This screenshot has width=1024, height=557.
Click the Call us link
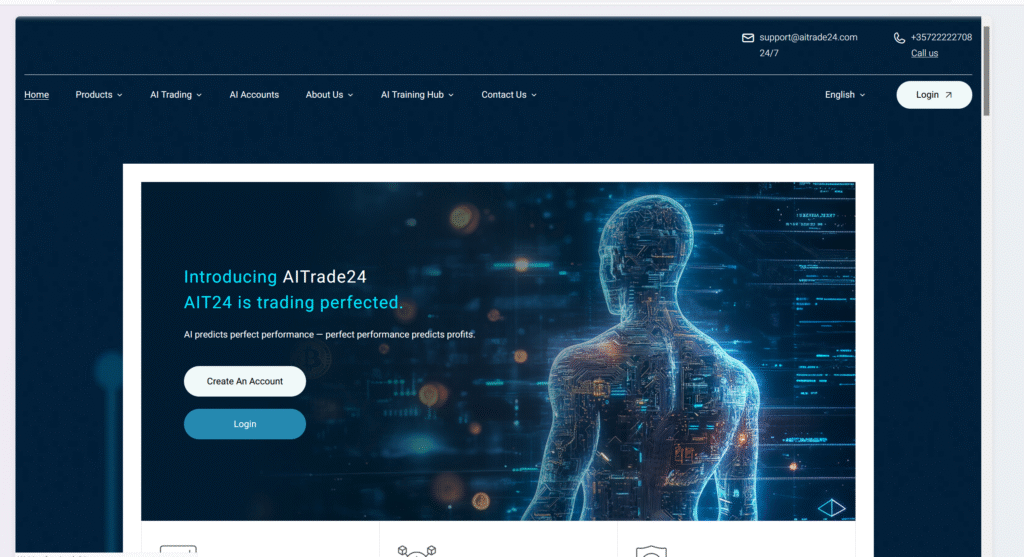[924, 54]
